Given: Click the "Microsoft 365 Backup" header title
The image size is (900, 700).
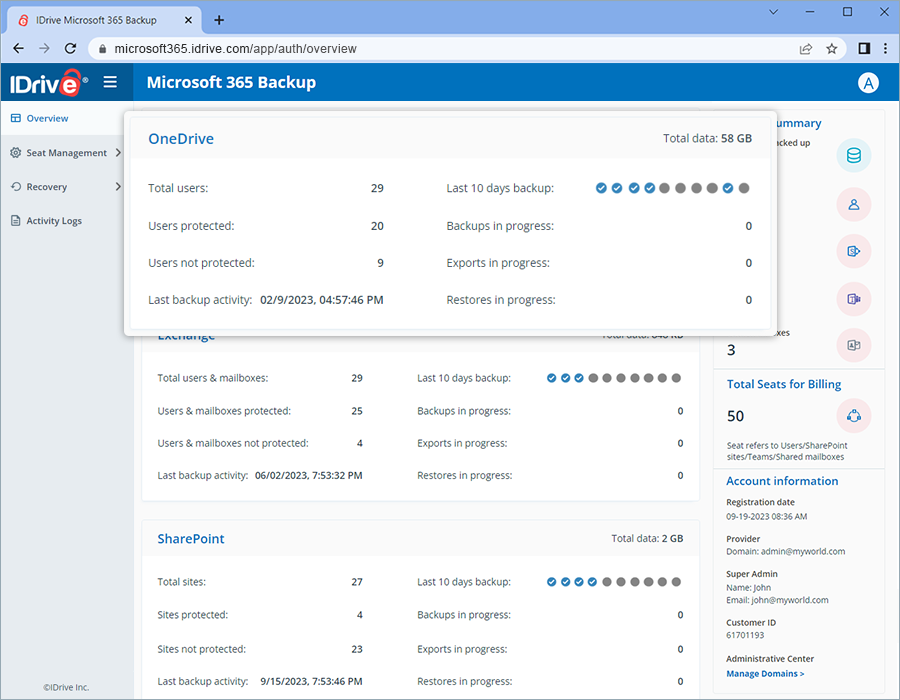Looking at the screenshot, I should [231, 83].
